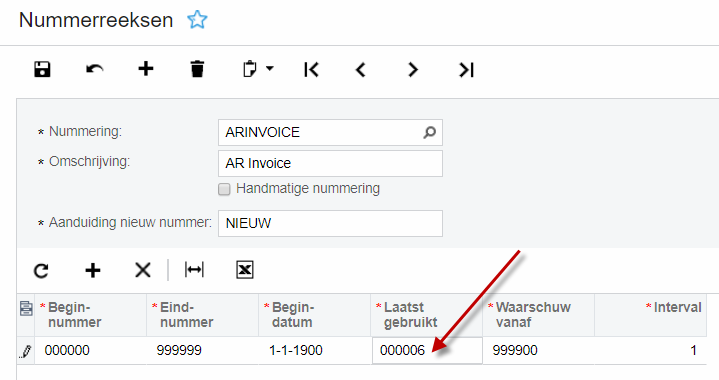Sort by Waarschuw vanaf column header
This screenshot has width=719, height=380.
coord(538,315)
